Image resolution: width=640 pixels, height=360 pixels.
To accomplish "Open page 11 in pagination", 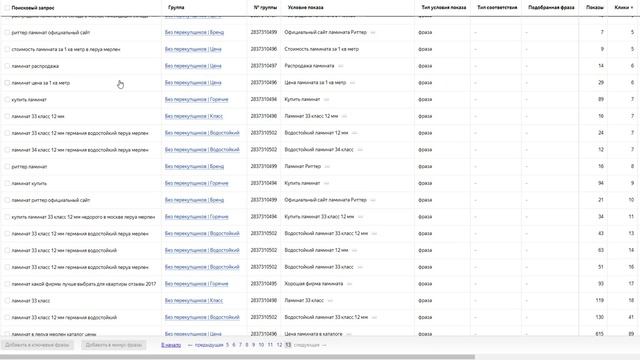I will coord(270,345).
